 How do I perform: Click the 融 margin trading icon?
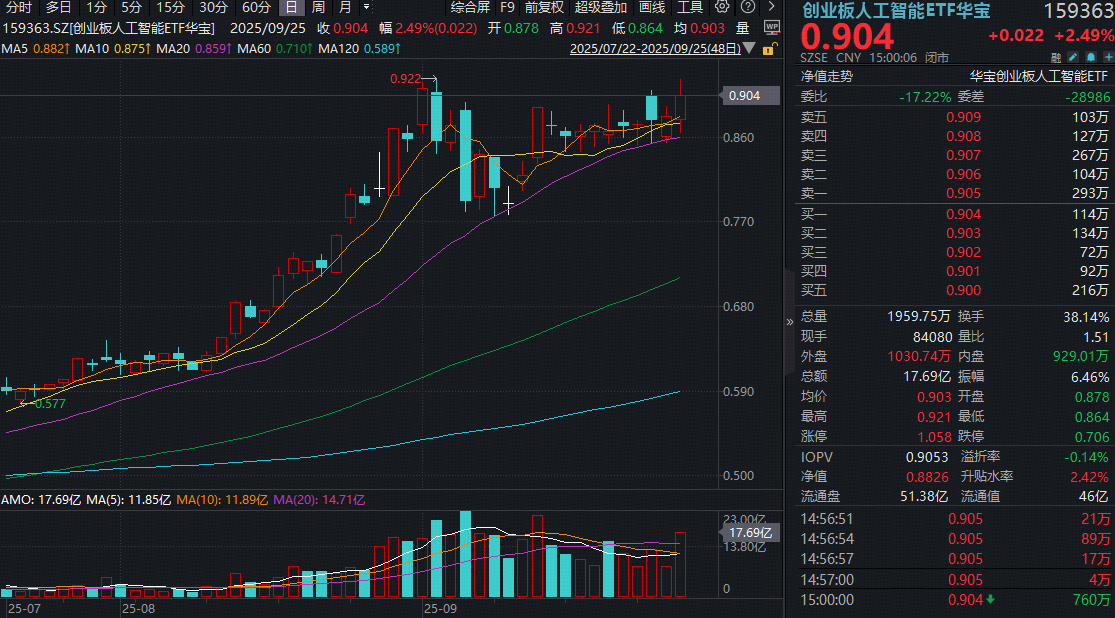pos(1055,58)
